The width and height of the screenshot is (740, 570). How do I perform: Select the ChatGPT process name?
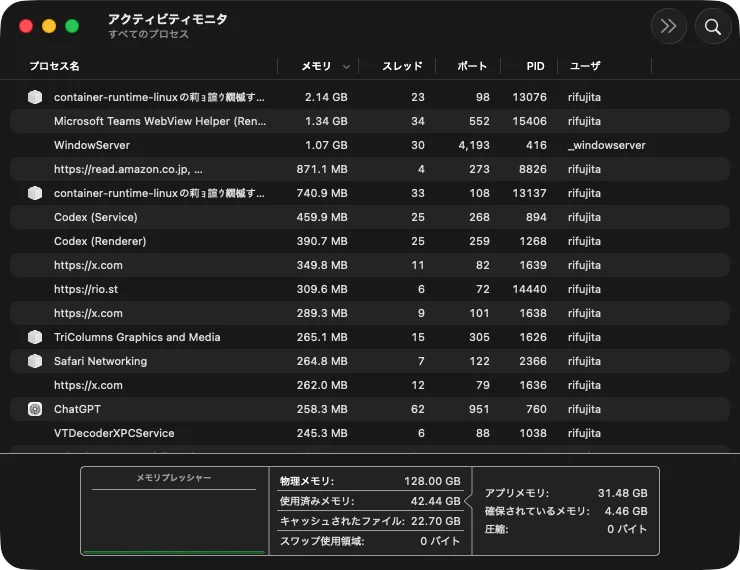click(77, 409)
